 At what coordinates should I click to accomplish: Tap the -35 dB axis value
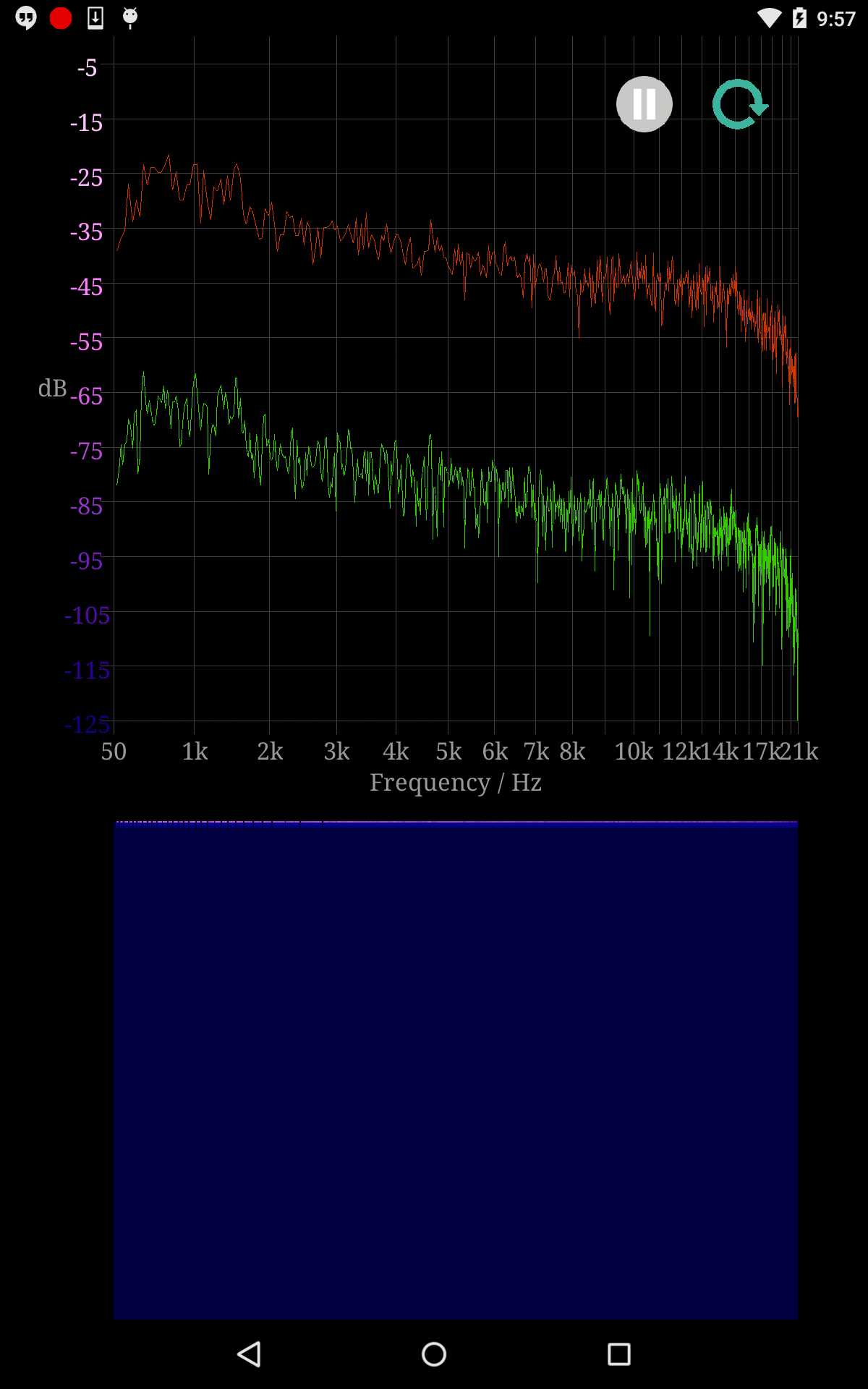pos(86,232)
